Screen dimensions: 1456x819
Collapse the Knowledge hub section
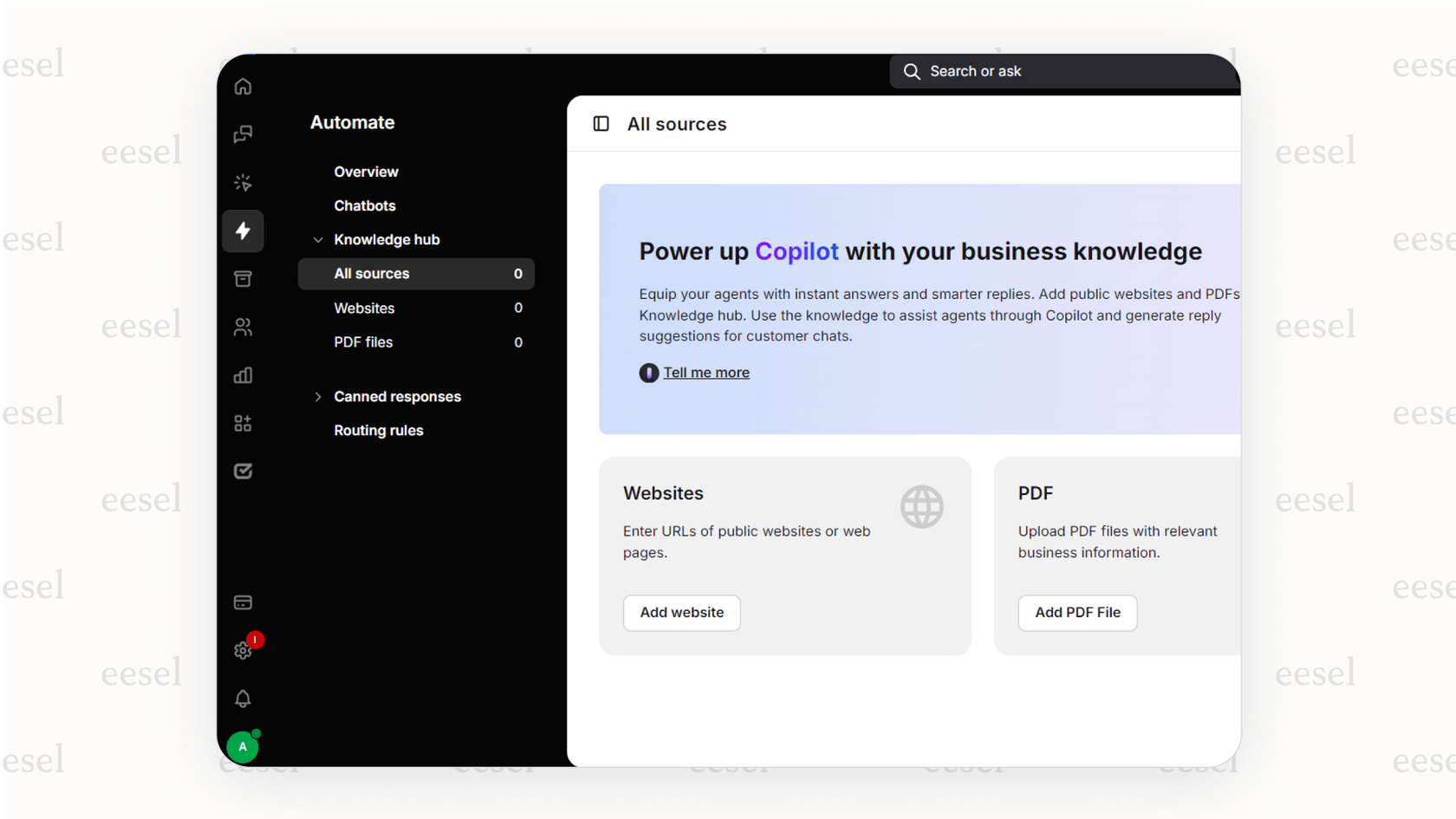318,239
